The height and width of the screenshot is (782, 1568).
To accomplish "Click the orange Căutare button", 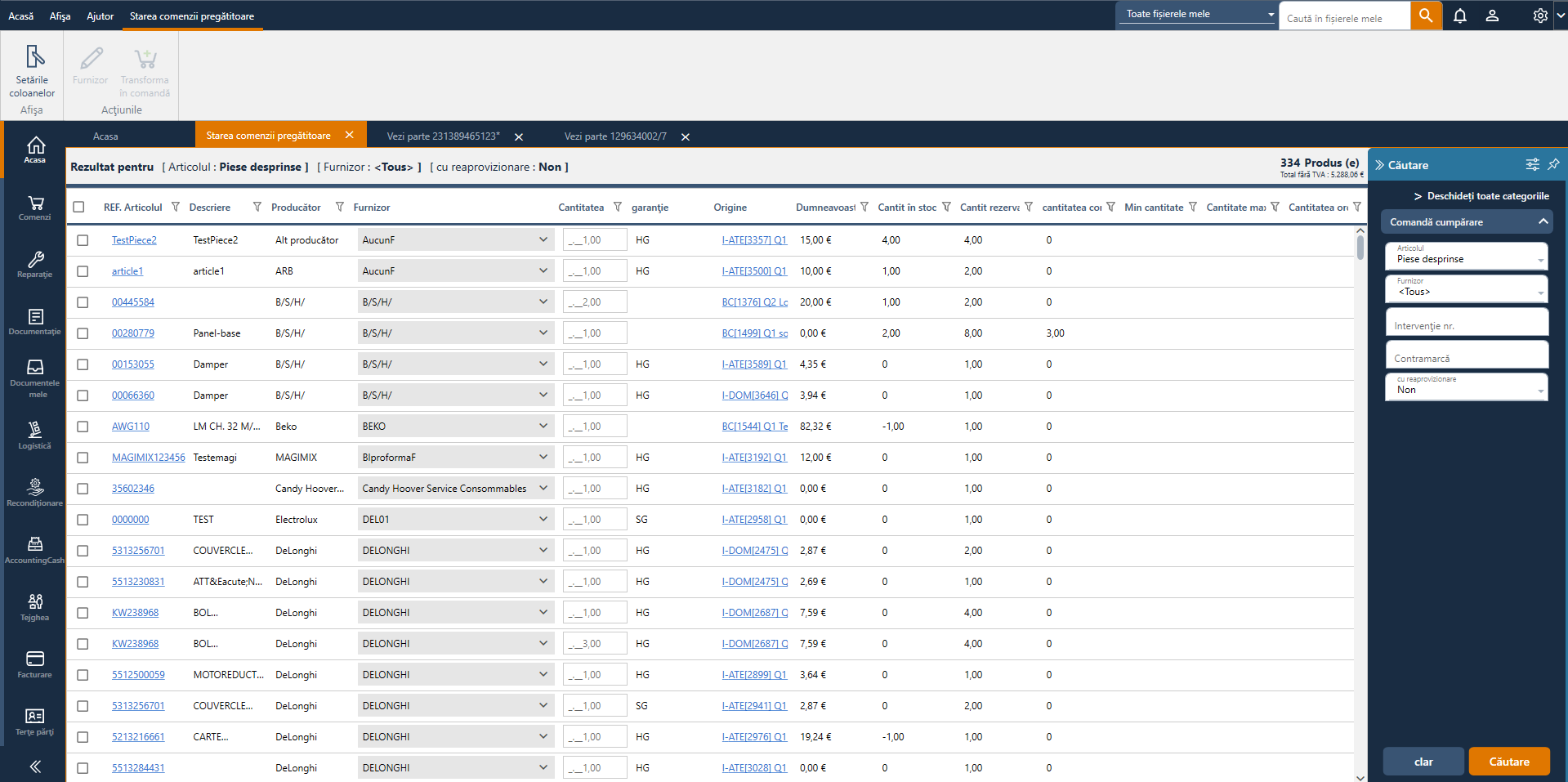I will click(1509, 762).
